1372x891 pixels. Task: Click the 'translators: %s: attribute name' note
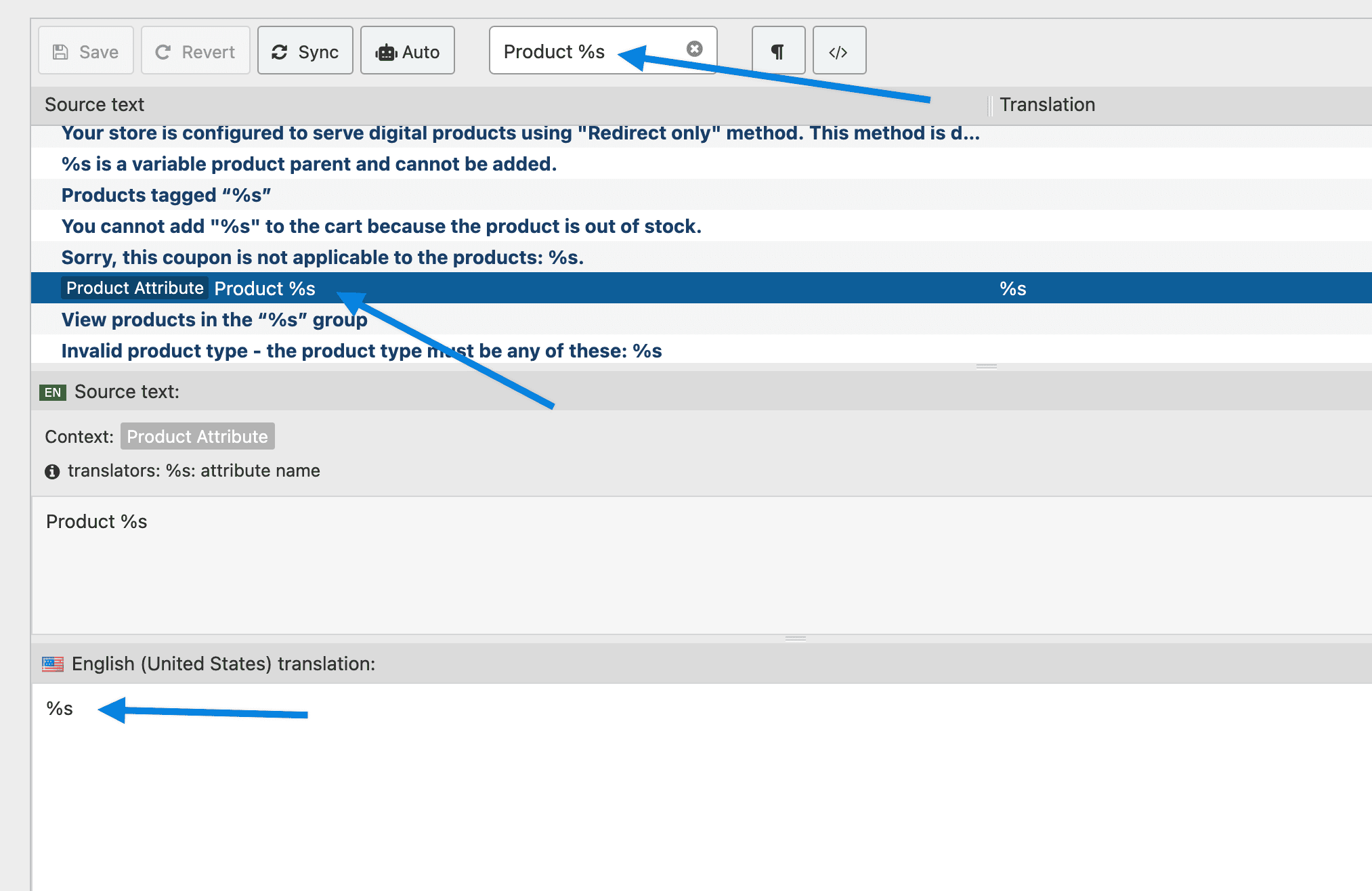click(194, 471)
